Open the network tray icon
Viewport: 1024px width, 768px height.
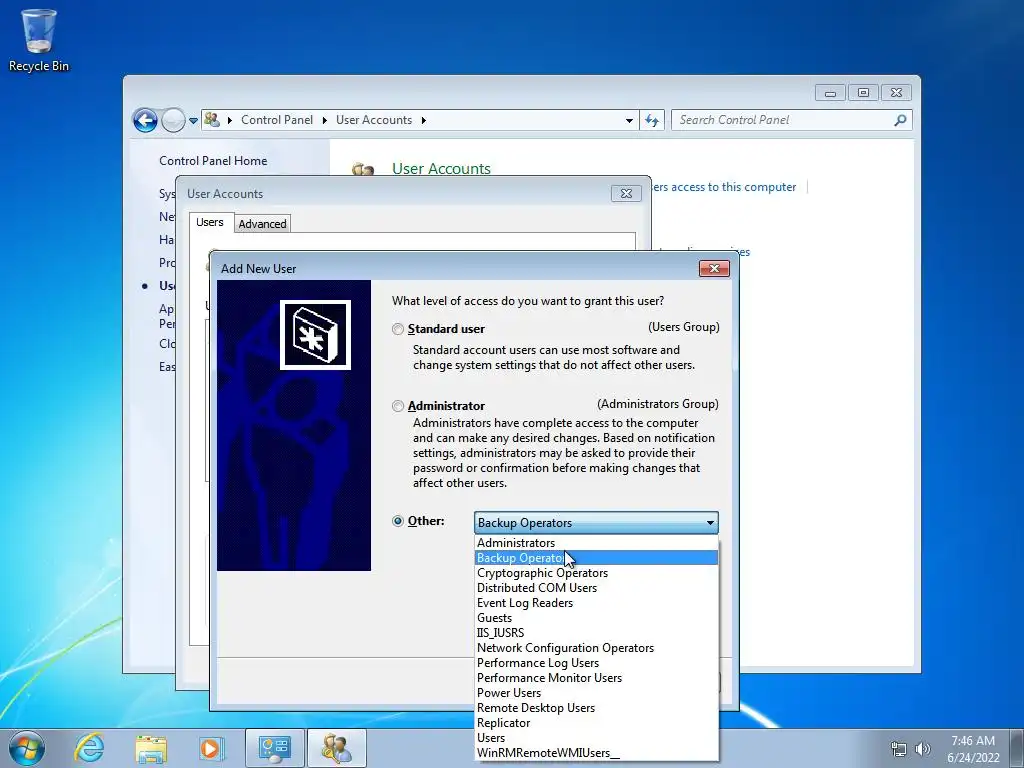tap(899, 749)
